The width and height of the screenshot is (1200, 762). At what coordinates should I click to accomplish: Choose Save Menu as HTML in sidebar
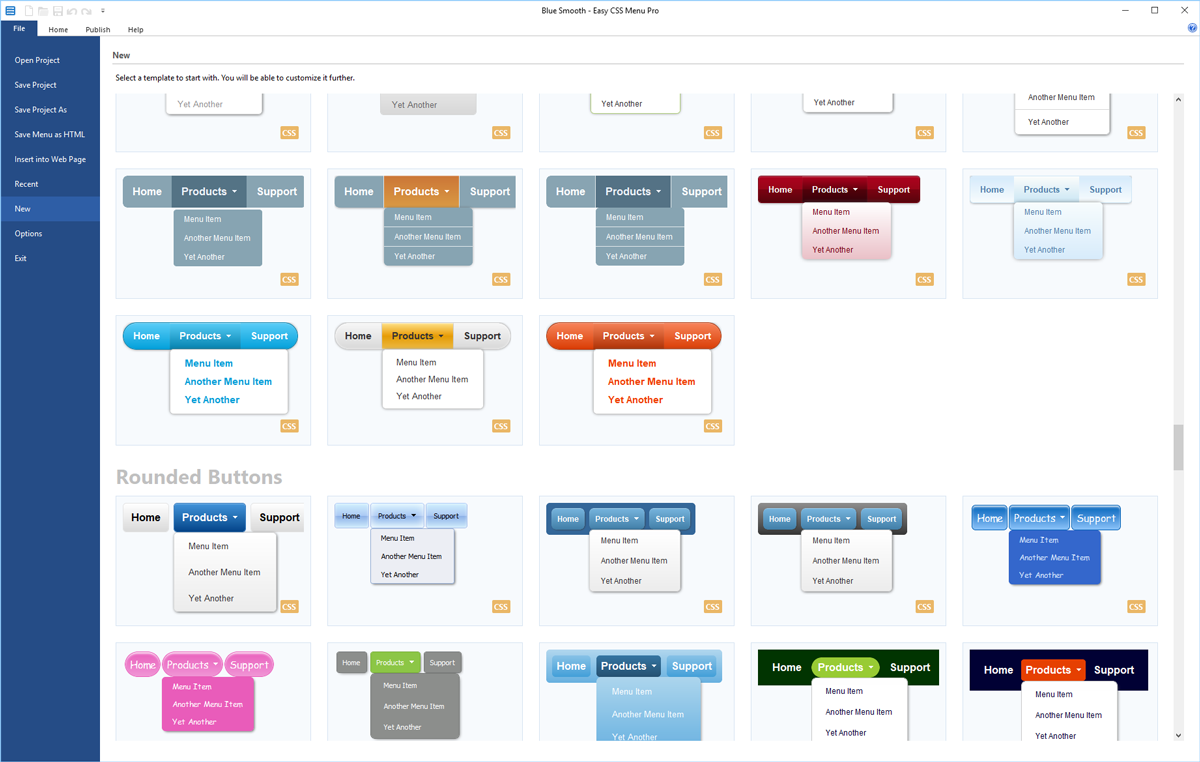50,134
